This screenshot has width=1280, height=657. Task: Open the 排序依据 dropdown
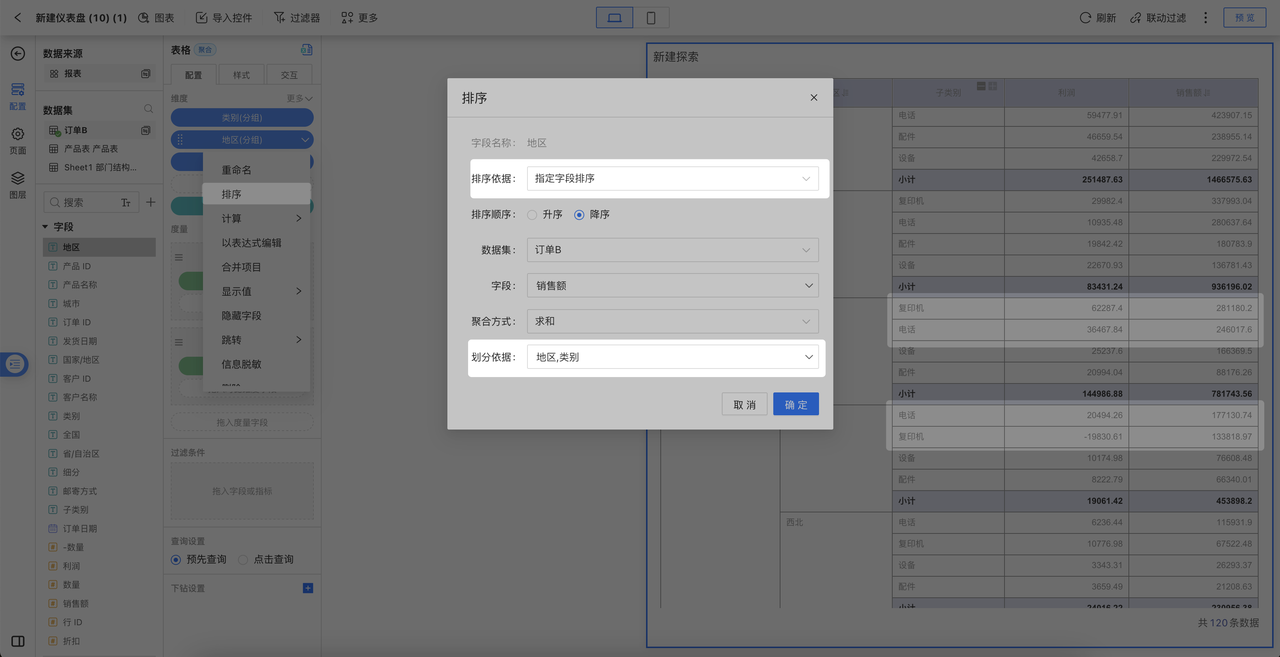pos(672,179)
